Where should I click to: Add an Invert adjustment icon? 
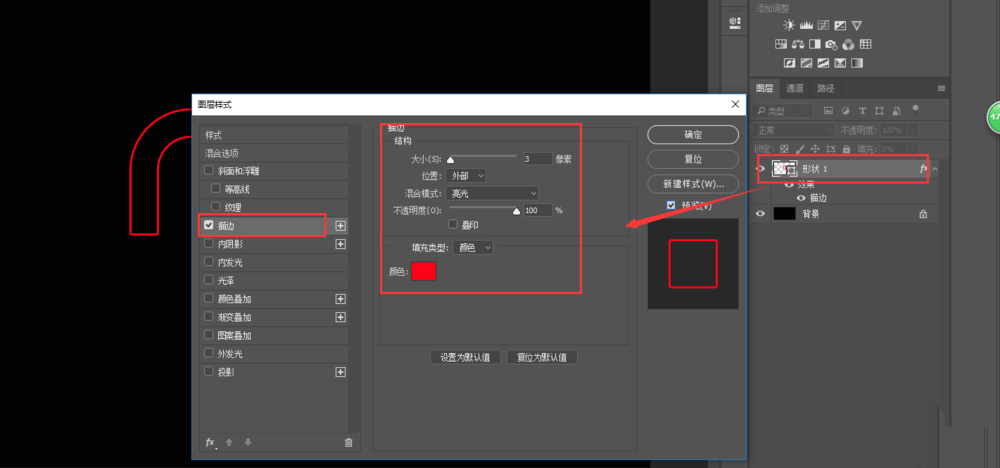point(790,62)
